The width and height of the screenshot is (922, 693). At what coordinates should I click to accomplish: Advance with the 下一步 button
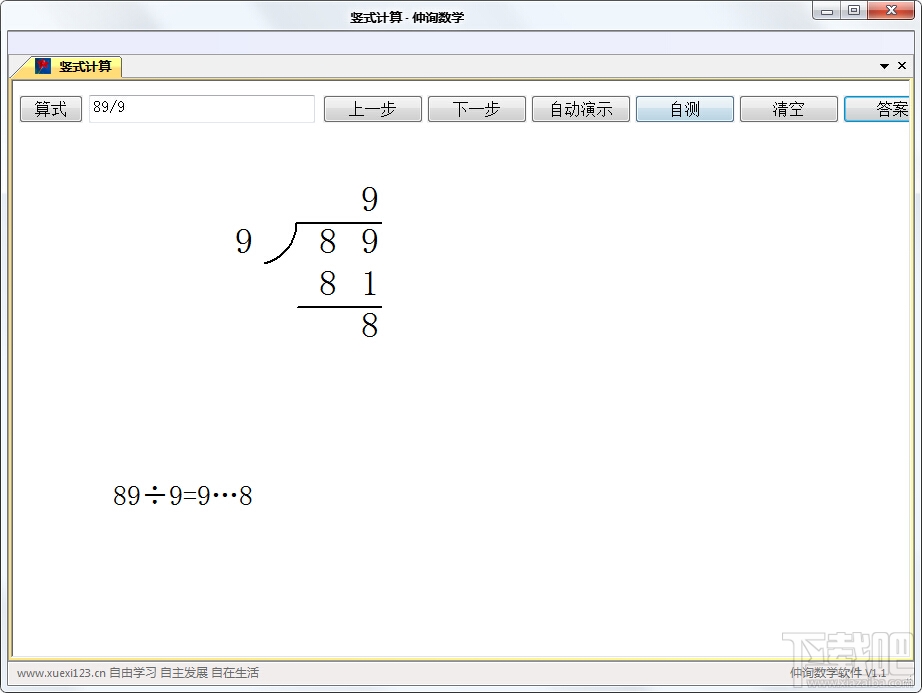coord(477,109)
